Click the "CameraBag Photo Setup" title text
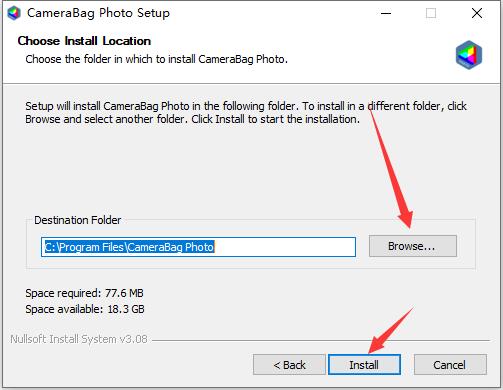This screenshot has height=390, width=503. pos(98,13)
